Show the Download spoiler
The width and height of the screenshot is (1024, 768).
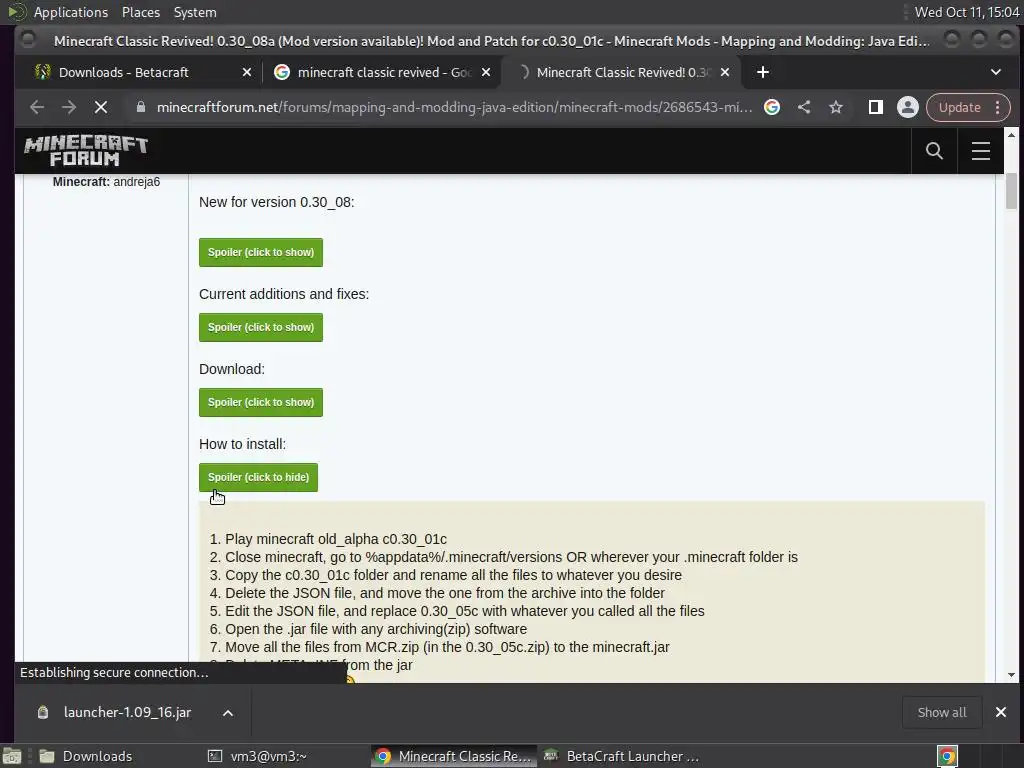click(261, 402)
